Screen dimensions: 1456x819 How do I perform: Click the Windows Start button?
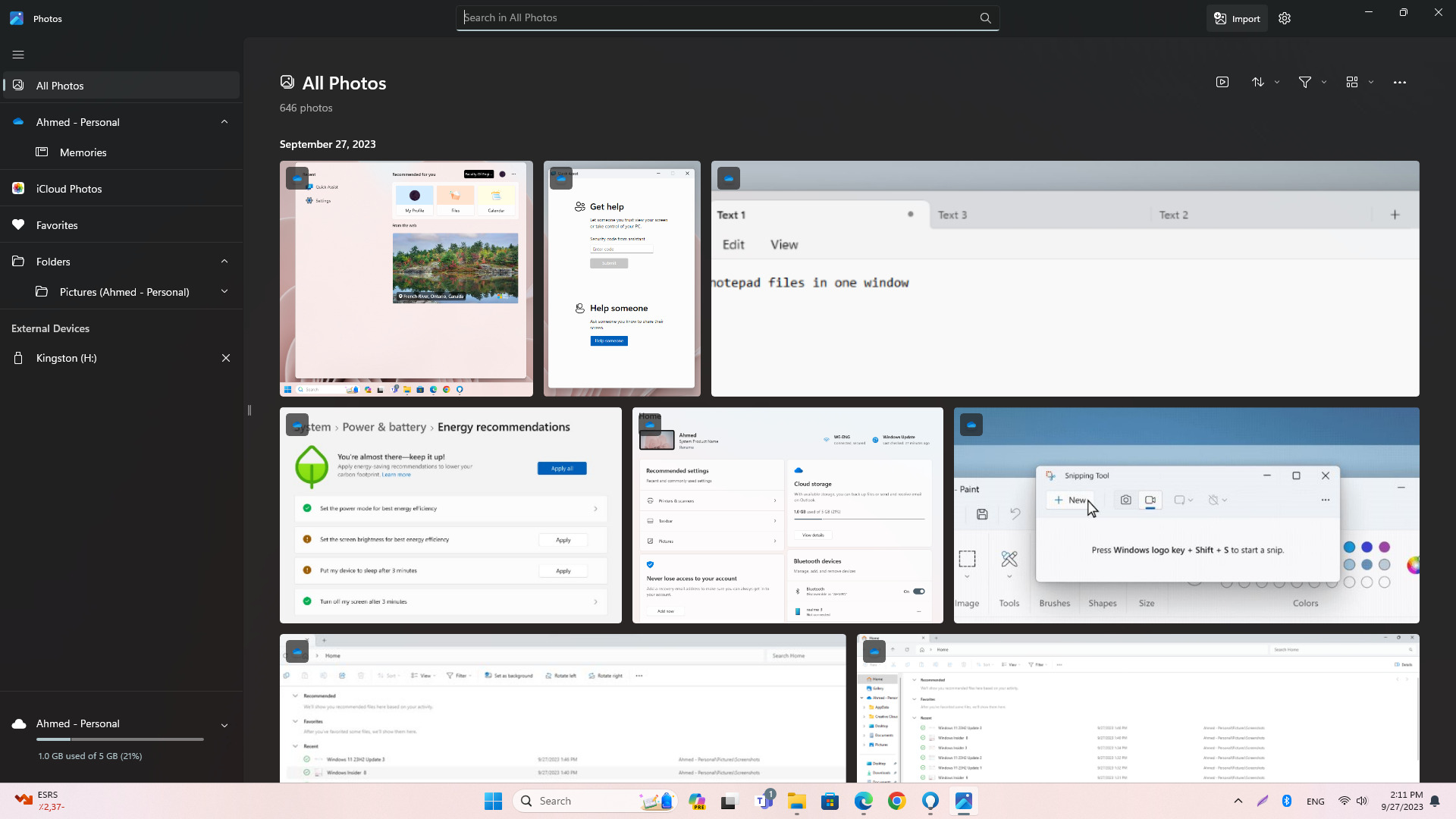(x=493, y=801)
